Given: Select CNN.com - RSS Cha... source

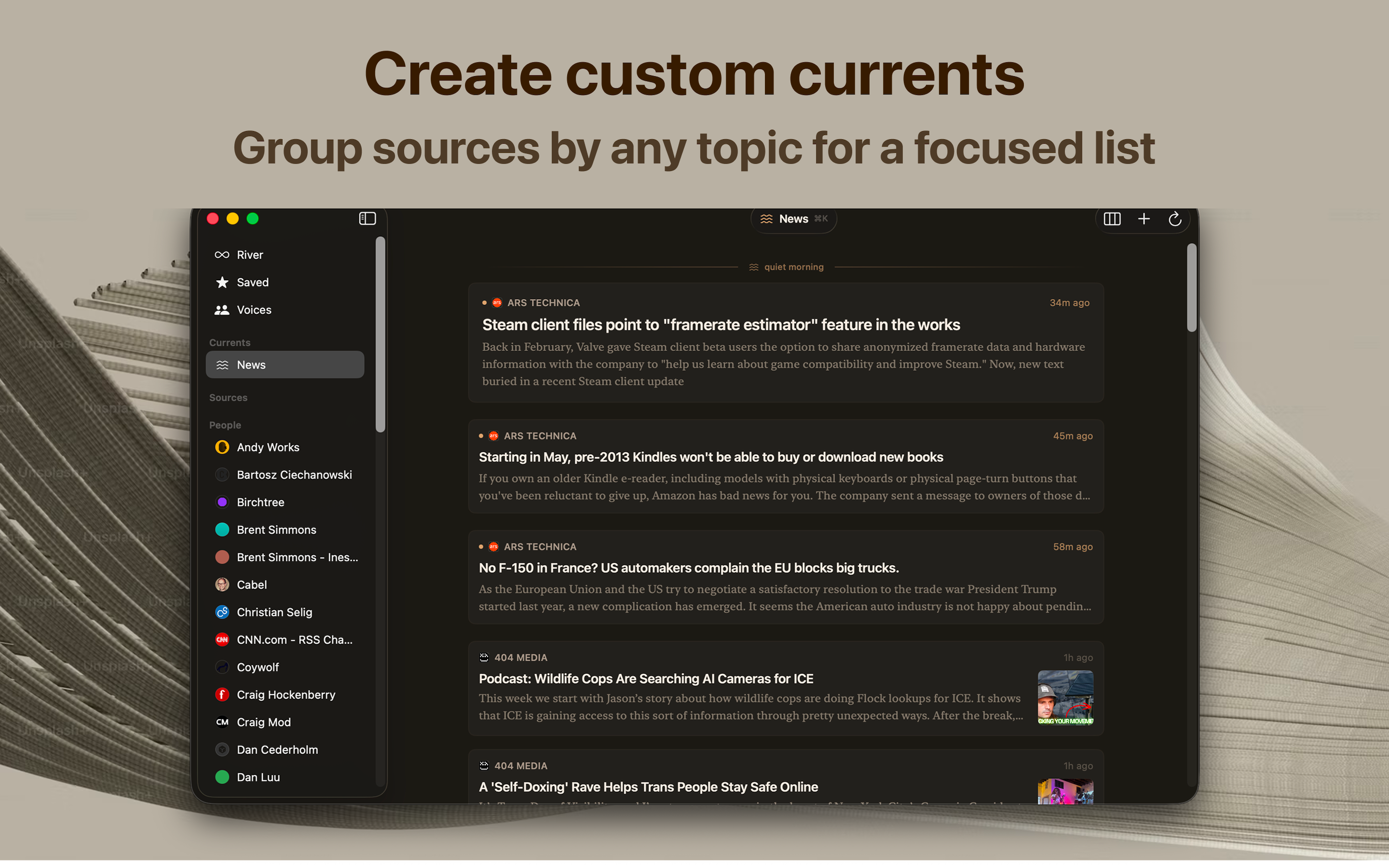Looking at the screenshot, I should pyautogui.click(x=285, y=639).
